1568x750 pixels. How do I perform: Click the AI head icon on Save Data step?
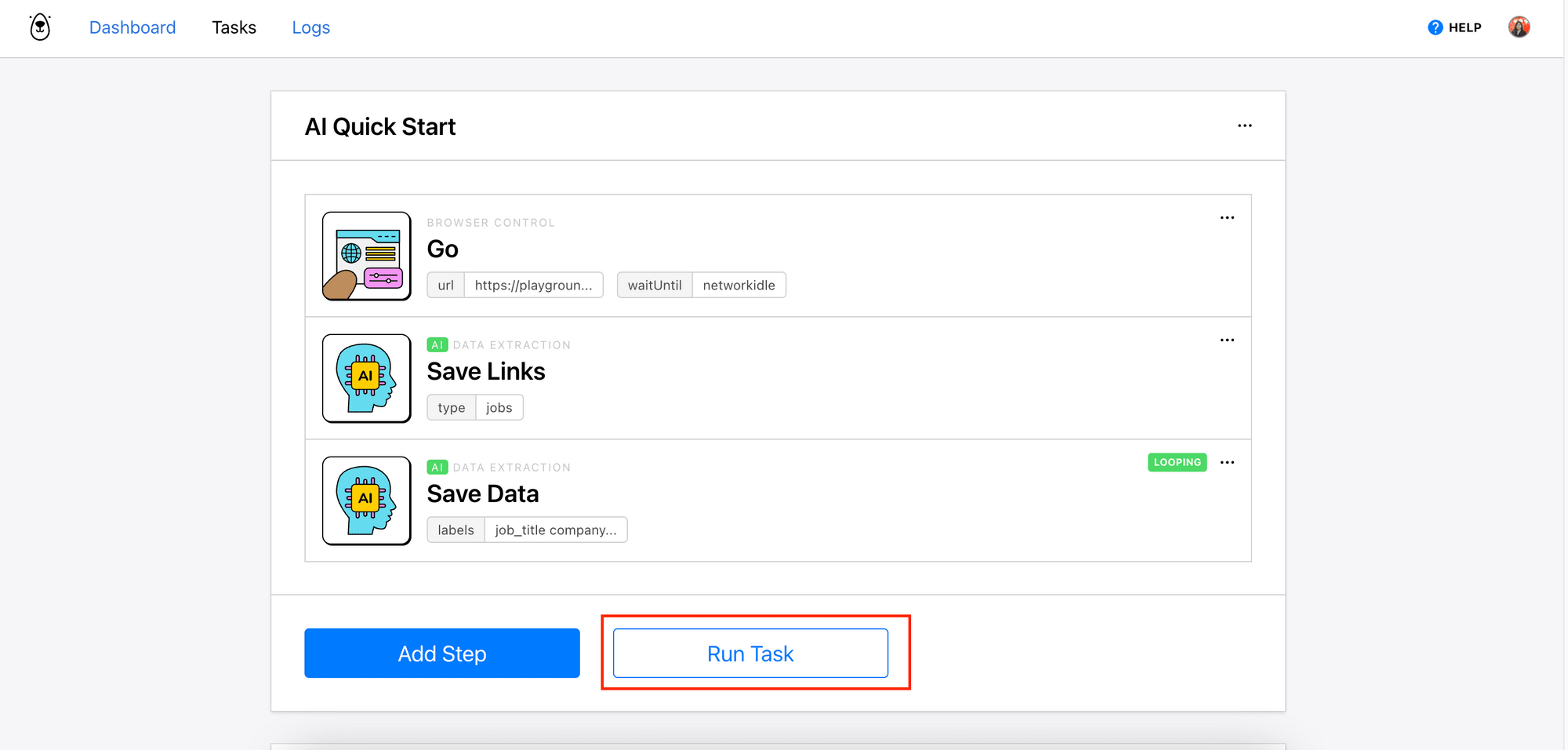(x=365, y=501)
